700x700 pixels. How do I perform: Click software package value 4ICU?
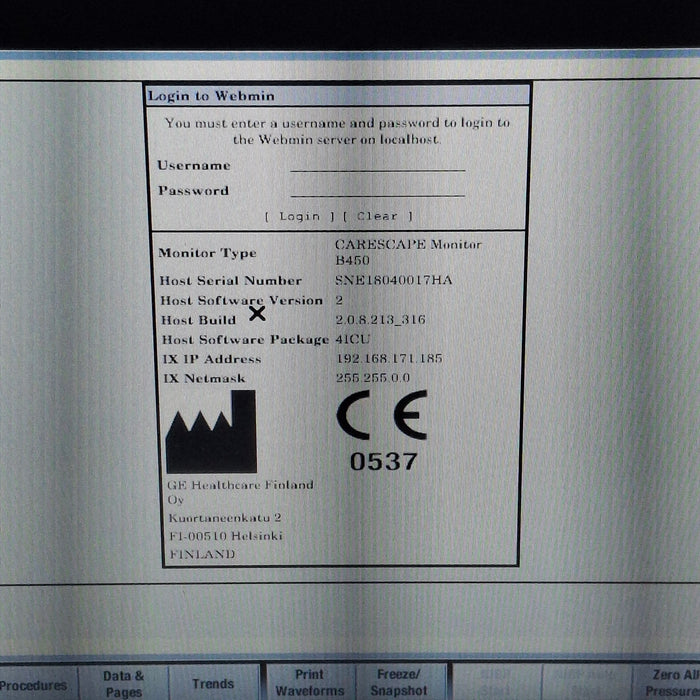point(353,339)
